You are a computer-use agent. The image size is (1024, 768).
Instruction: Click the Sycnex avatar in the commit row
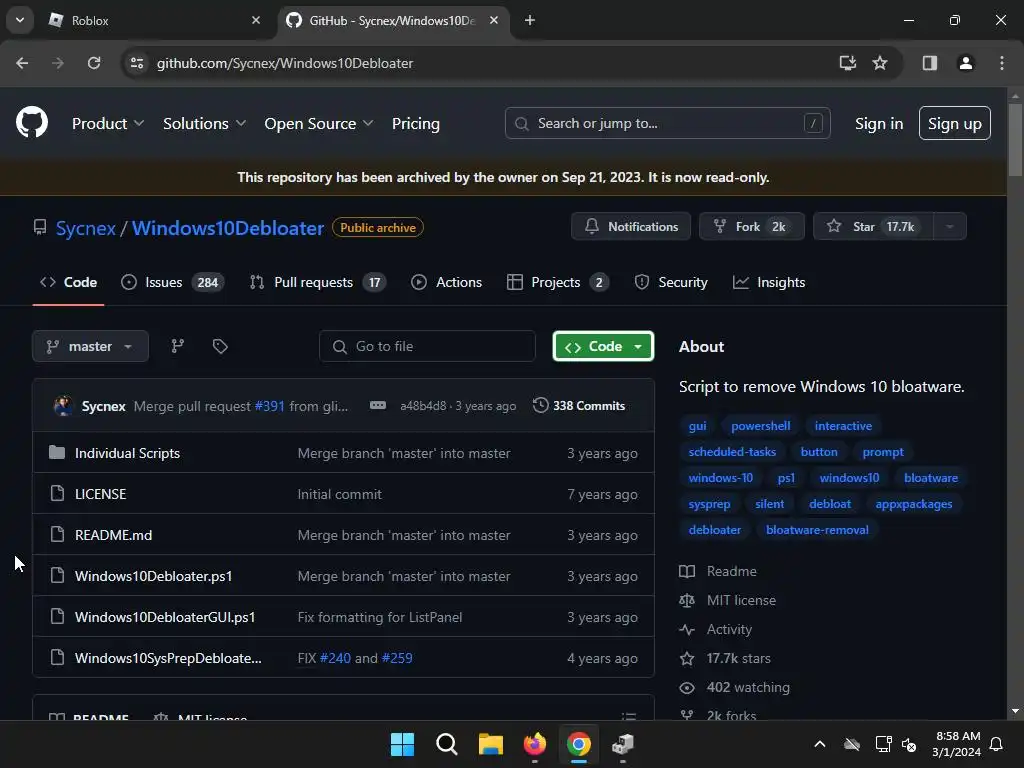pyautogui.click(x=63, y=406)
